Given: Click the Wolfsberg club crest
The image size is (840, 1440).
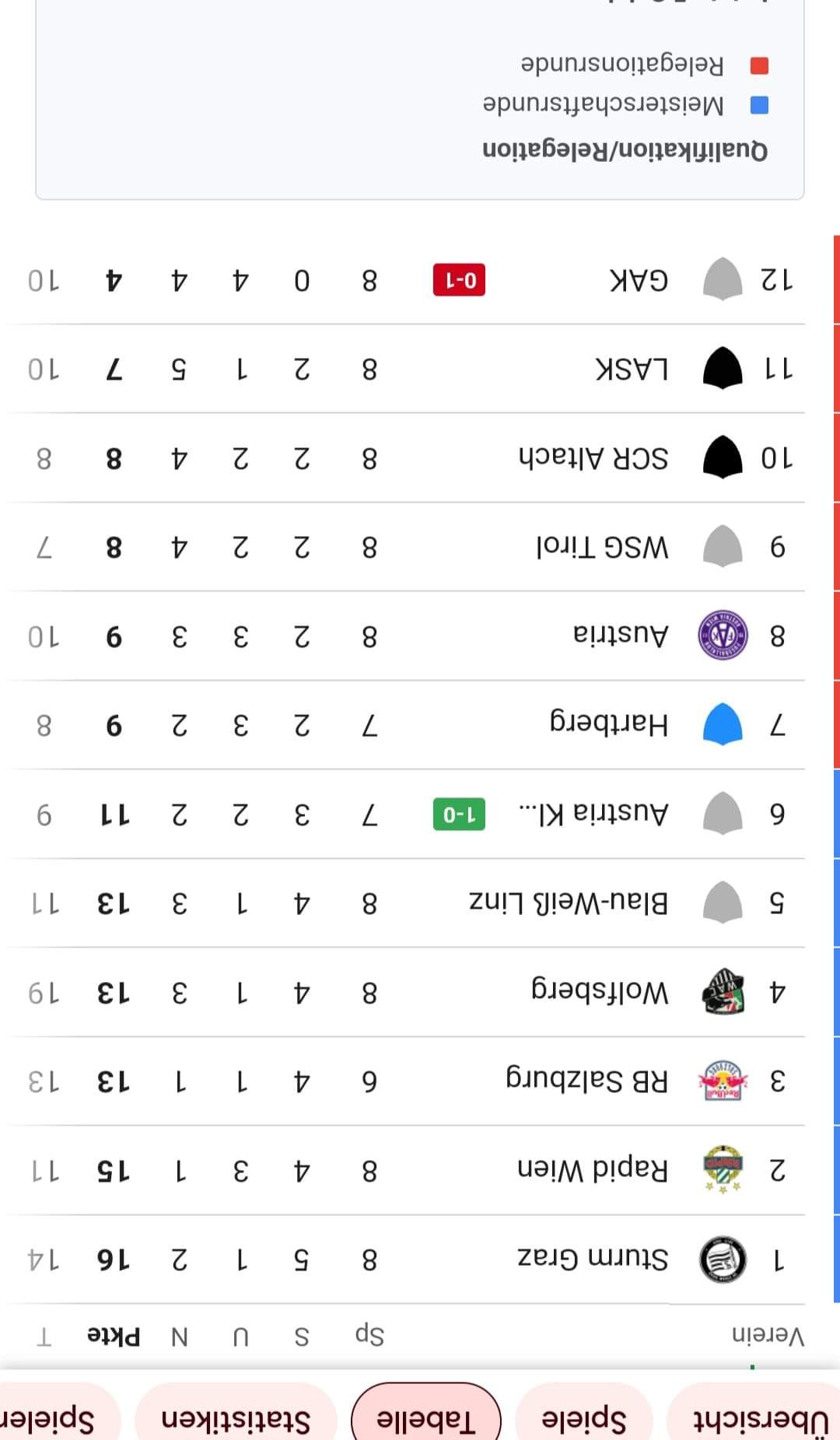Looking at the screenshot, I should point(723,992).
